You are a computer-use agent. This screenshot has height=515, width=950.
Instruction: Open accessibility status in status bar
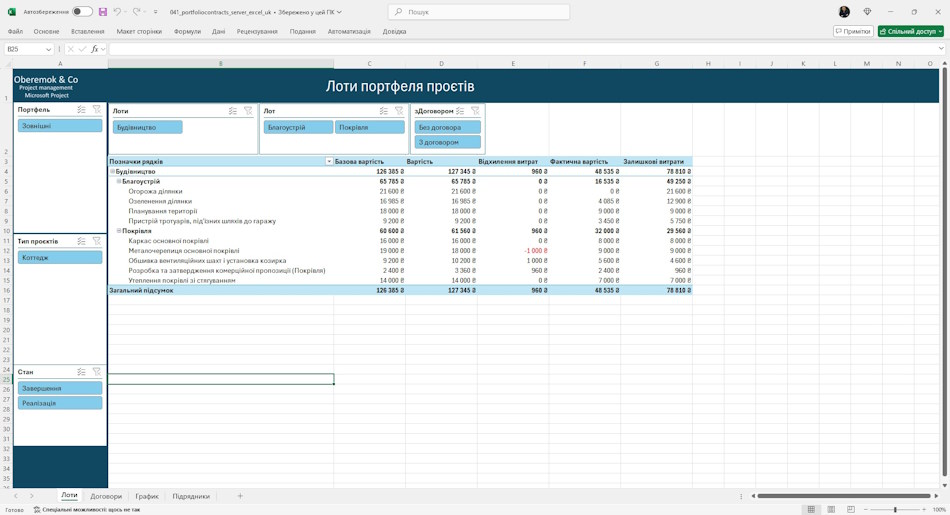[x=87, y=510]
